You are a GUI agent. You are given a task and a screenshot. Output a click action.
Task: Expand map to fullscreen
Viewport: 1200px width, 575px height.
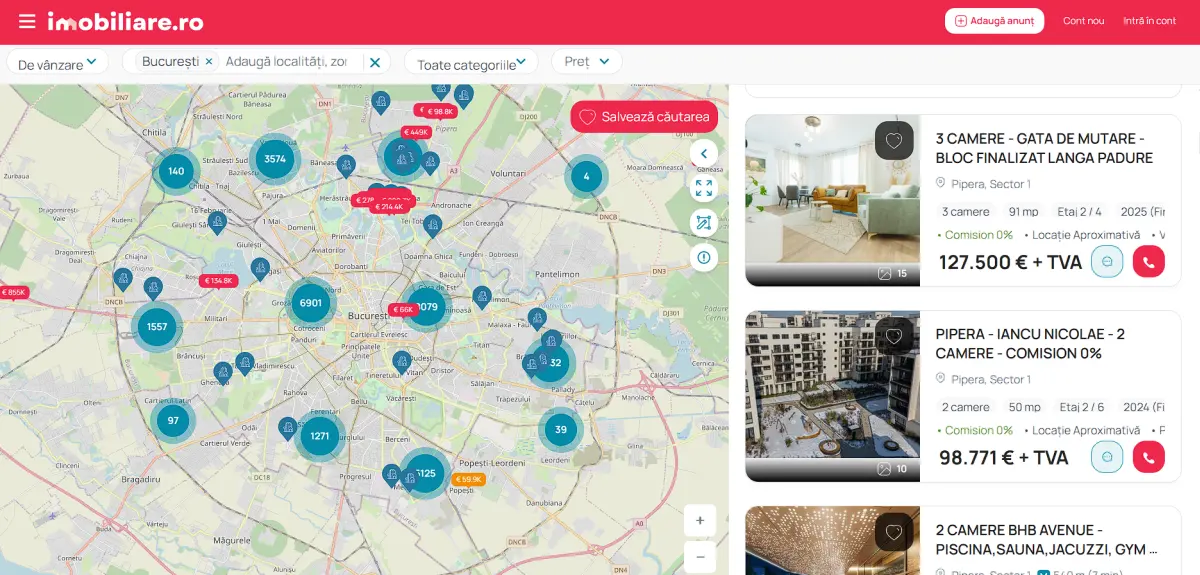click(x=703, y=188)
